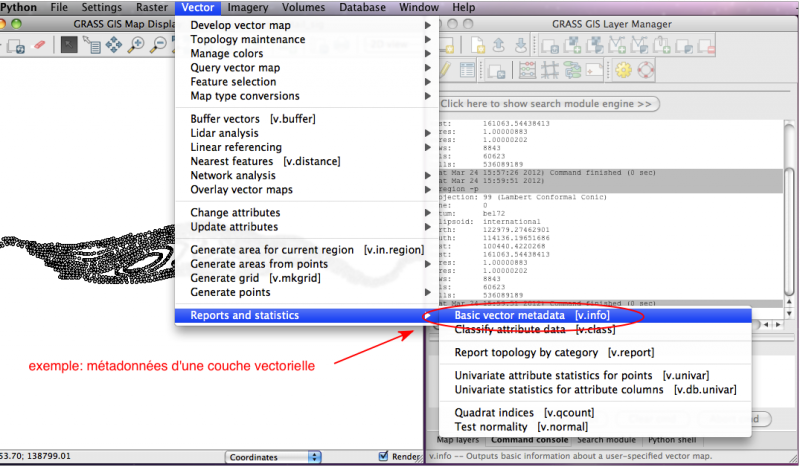
Task: Activate the pan tool in Map Display
Action: (x=114, y=45)
